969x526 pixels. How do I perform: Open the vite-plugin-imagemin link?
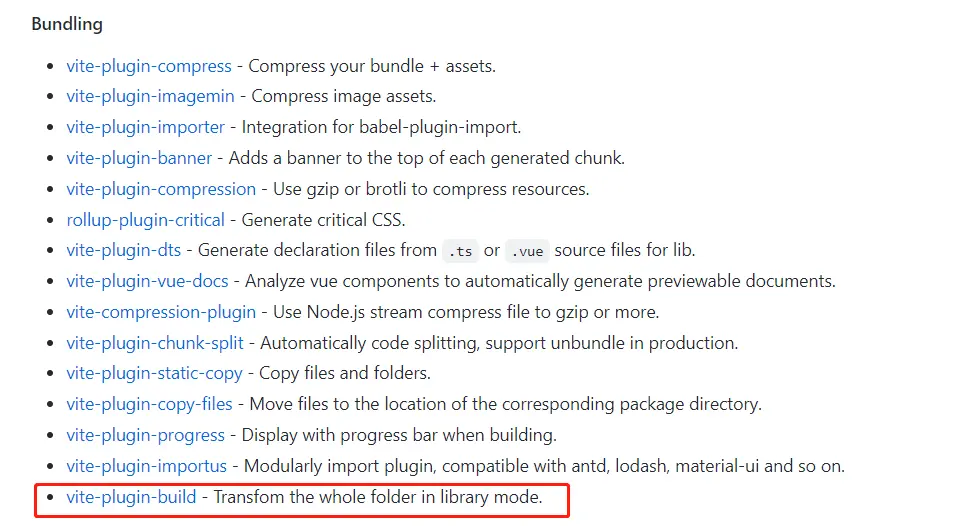150,97
